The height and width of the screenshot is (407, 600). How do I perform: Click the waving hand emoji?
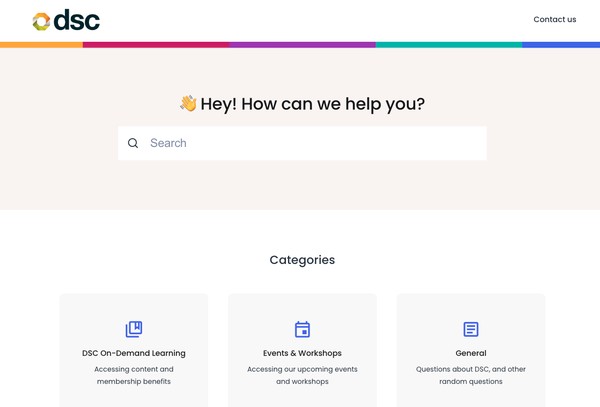(x=188, y=103)
